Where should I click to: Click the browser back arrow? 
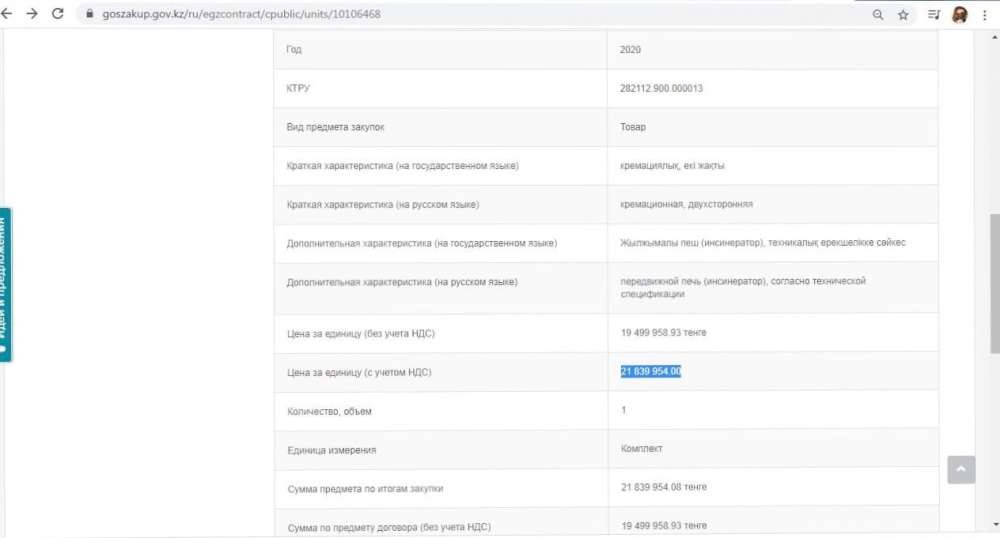point(8,14)
